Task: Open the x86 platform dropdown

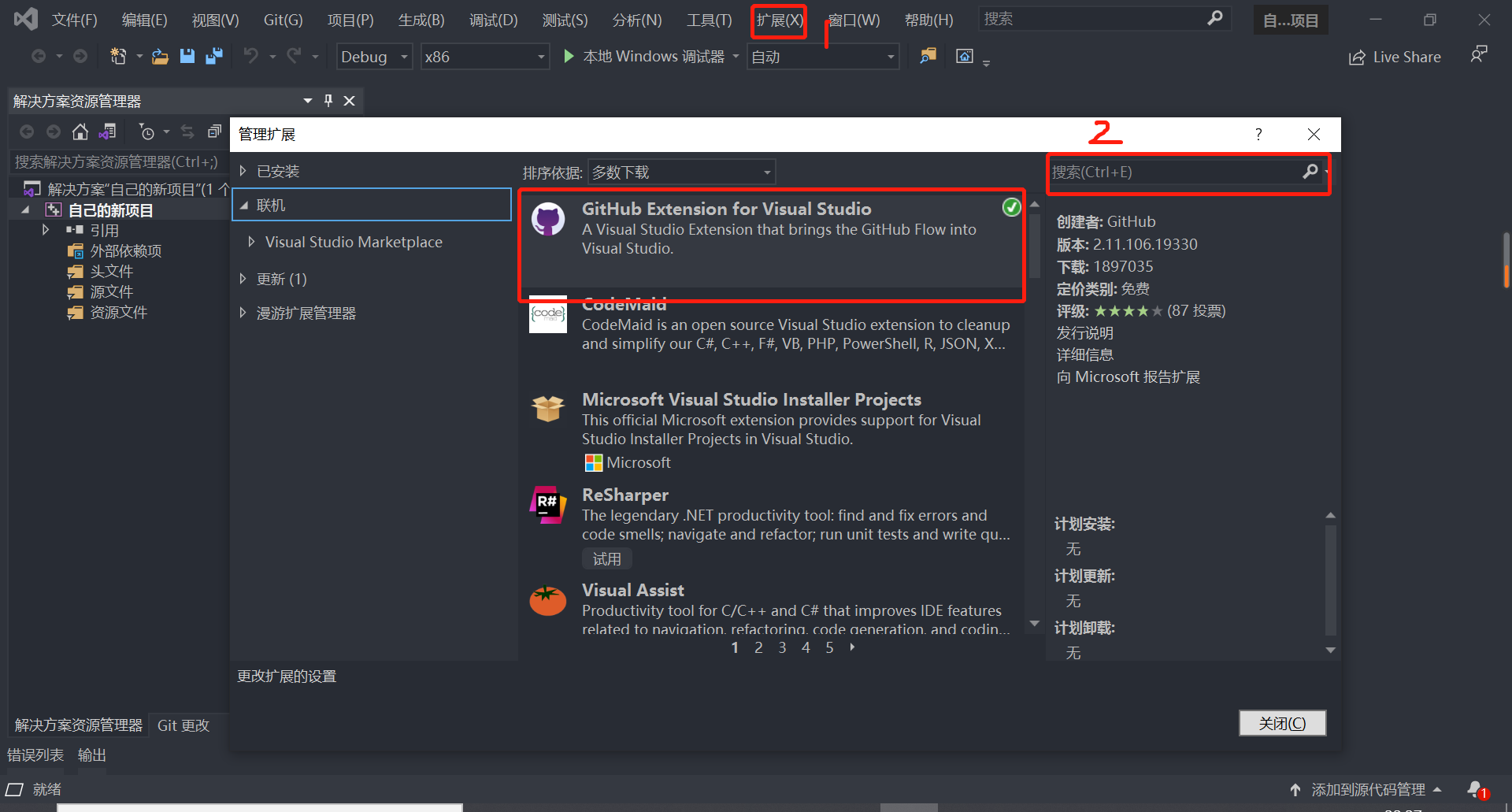Action: point(484,57)
